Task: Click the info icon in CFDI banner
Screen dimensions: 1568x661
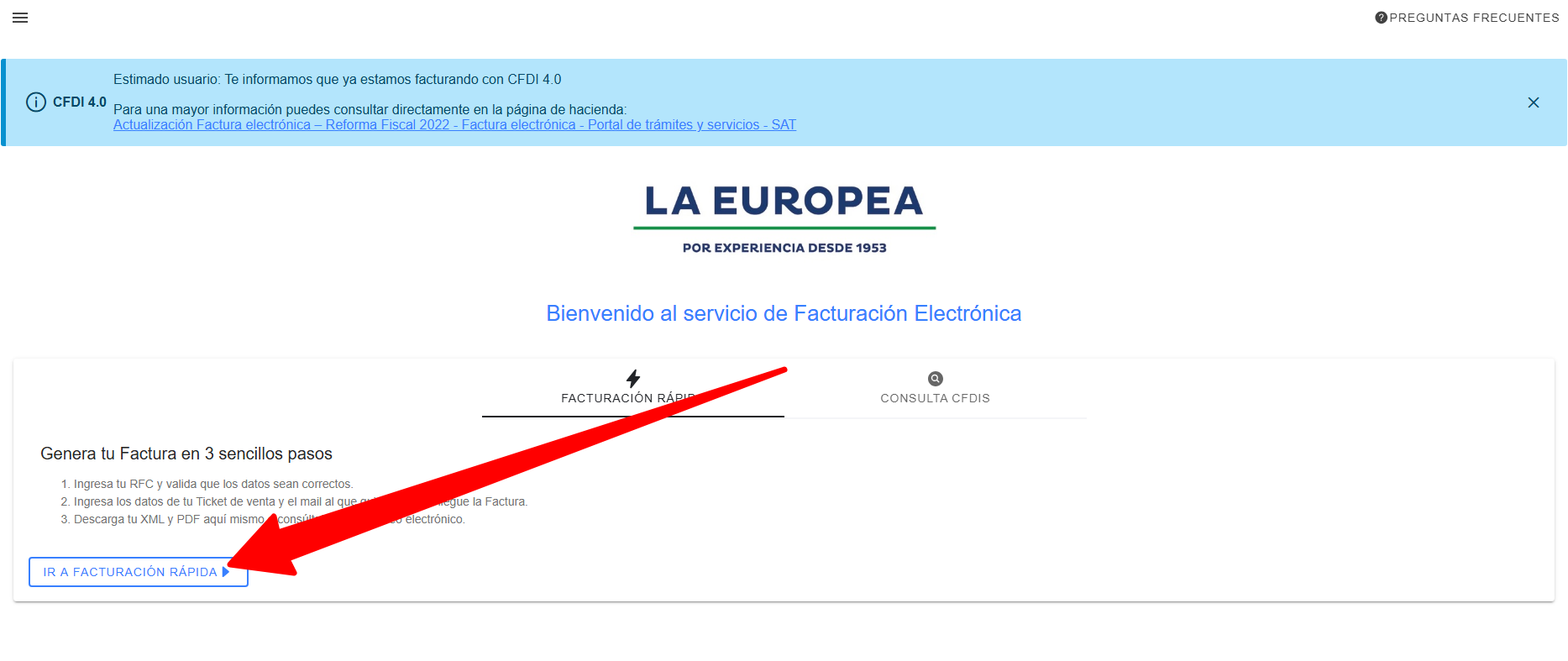Action: pyautogui.click(x=36, y=102)
